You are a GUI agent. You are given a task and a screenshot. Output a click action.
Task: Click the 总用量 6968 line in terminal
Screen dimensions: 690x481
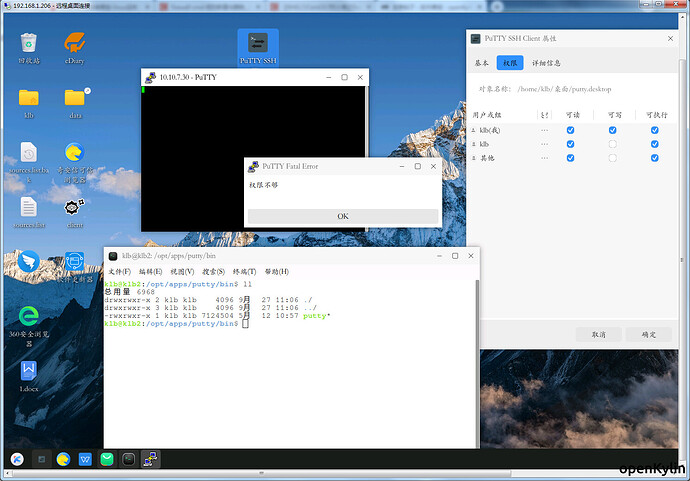click(x=130, y=292)
